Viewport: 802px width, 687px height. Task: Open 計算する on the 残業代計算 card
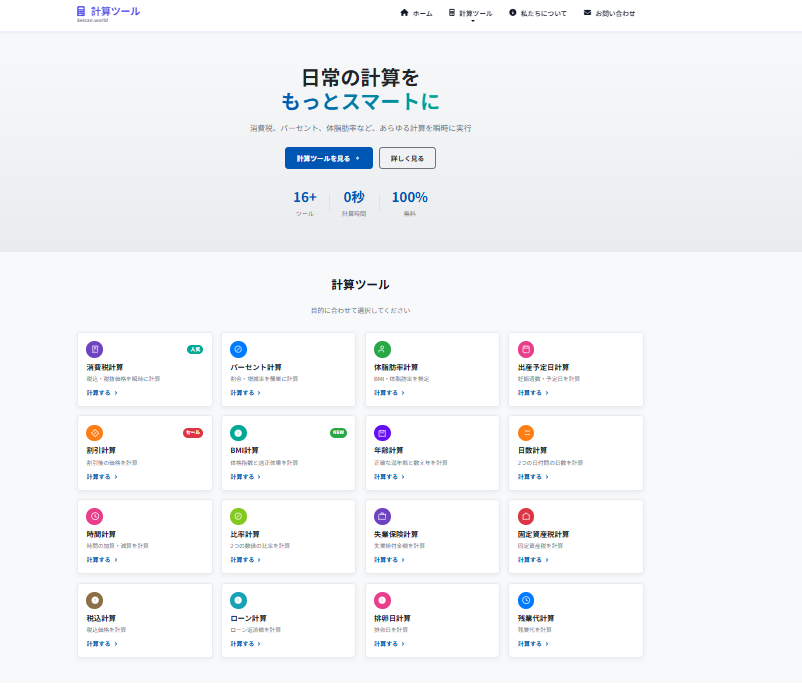532,643
